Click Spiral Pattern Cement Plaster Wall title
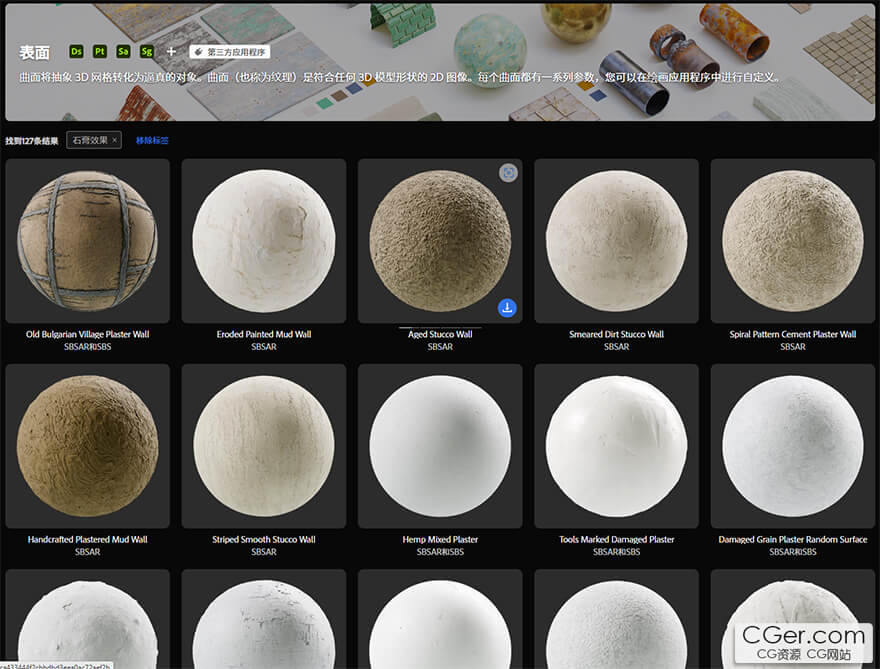Viewport: 880px width, 669px height. [792, 334]
